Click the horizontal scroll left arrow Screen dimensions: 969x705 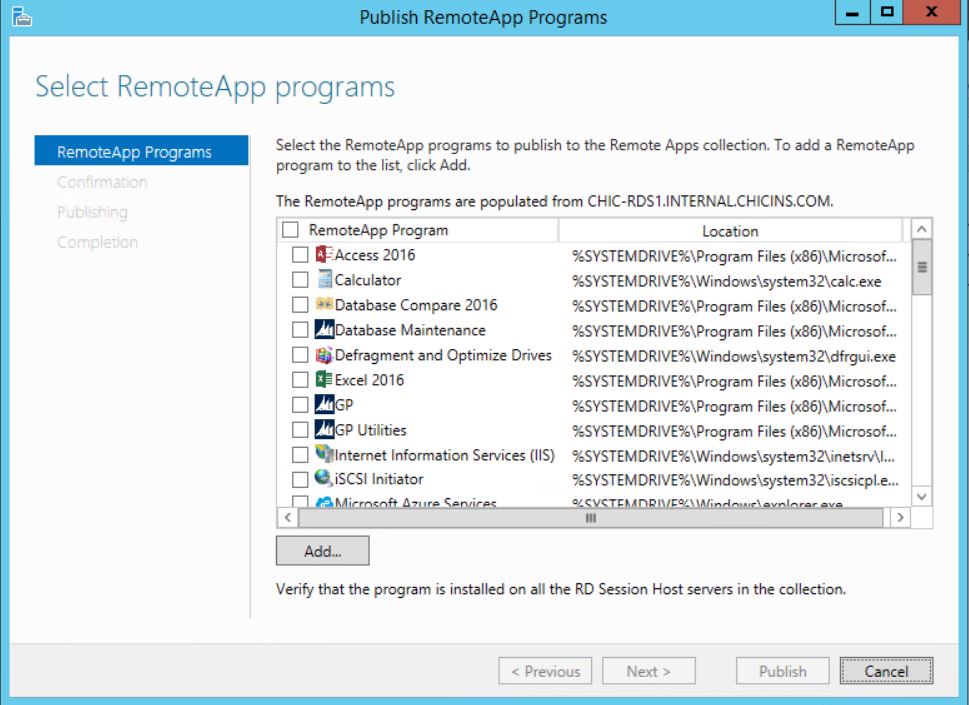(x=287, y=518)
